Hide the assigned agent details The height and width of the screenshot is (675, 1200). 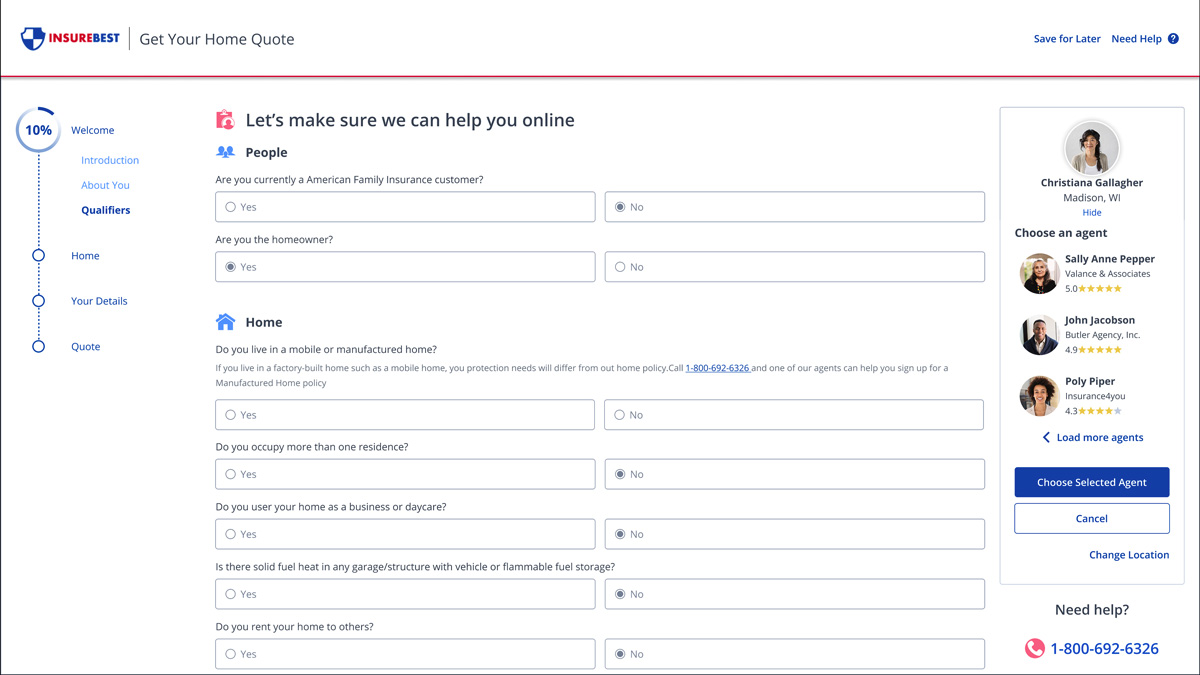coord(1091,212)
